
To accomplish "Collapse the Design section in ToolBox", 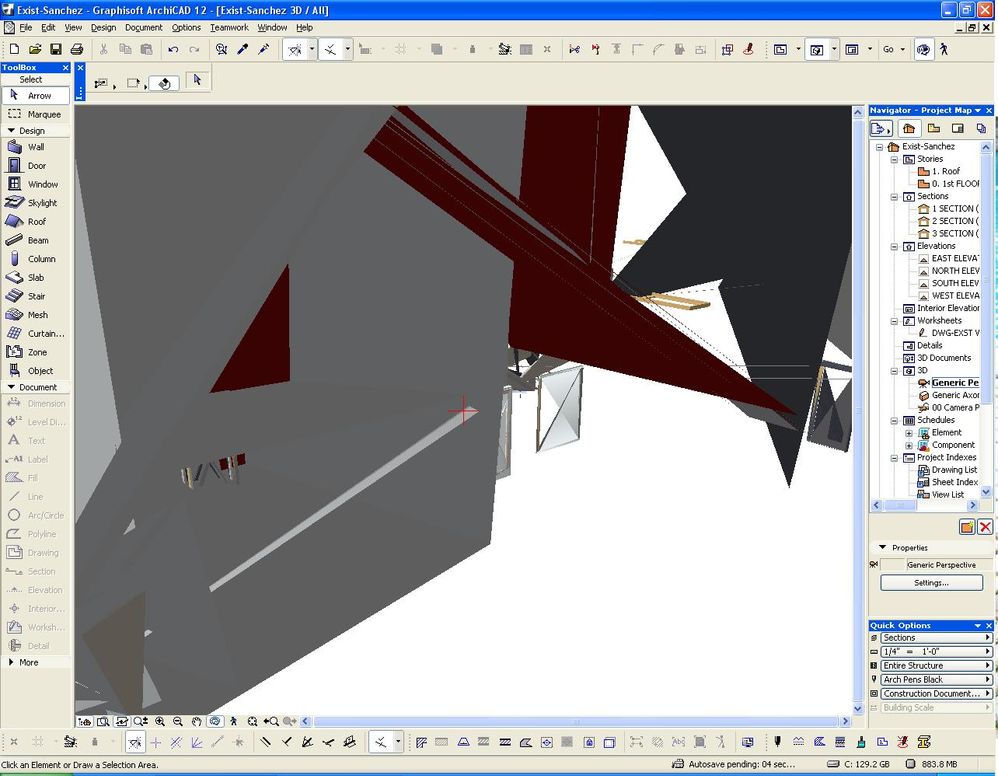I will click(11, 131).
